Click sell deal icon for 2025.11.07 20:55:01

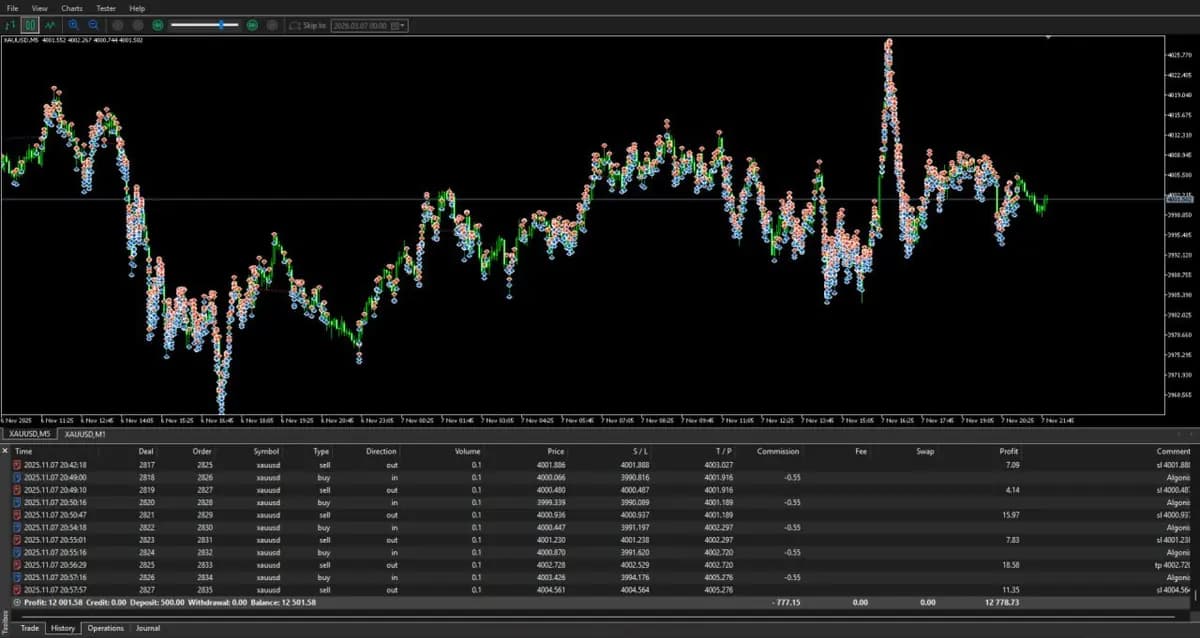click(17, 540)
